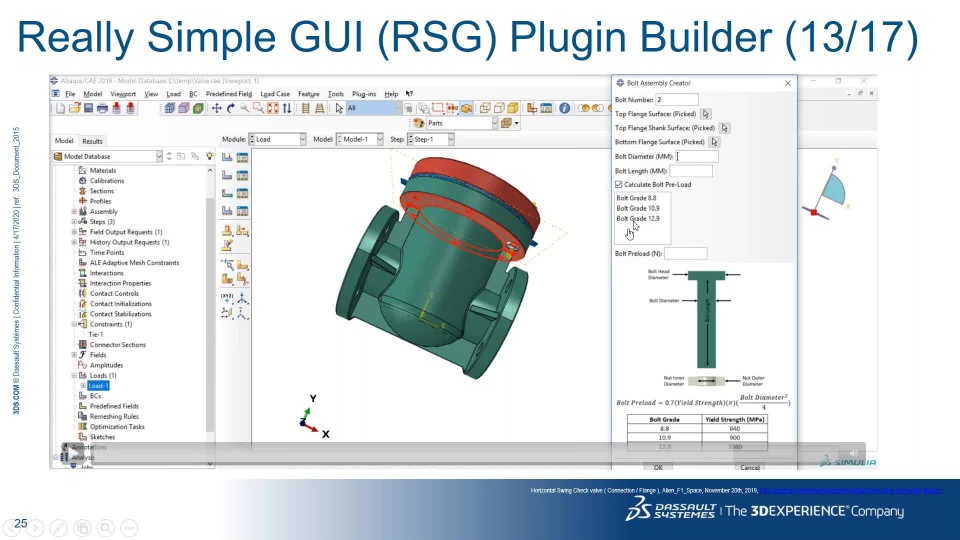Open the File menu

70,94
